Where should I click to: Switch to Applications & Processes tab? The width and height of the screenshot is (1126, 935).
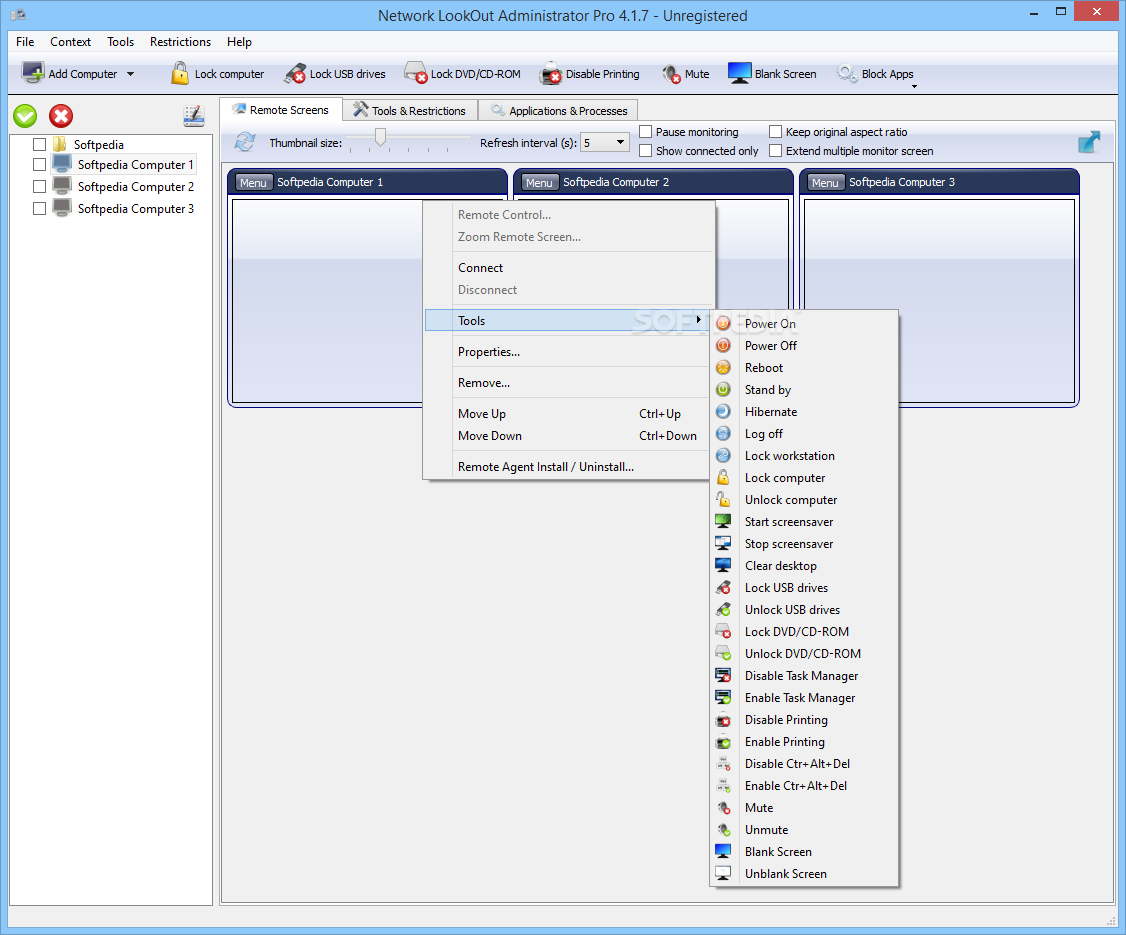pos(559,111)
